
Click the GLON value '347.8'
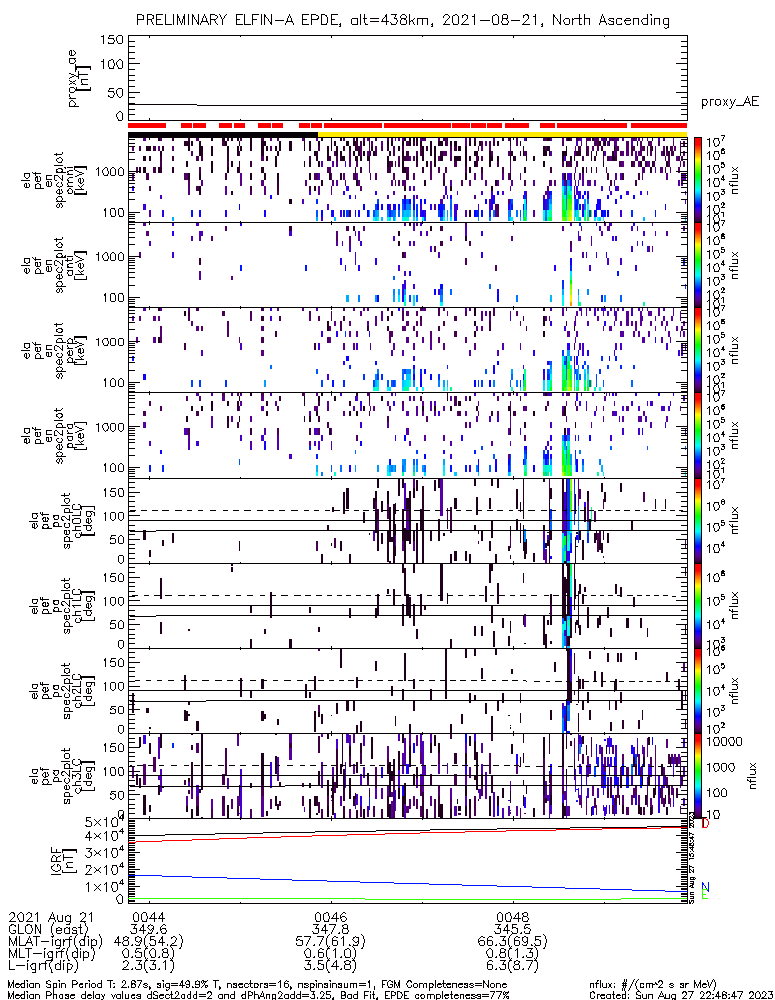(x=330, y=929)
